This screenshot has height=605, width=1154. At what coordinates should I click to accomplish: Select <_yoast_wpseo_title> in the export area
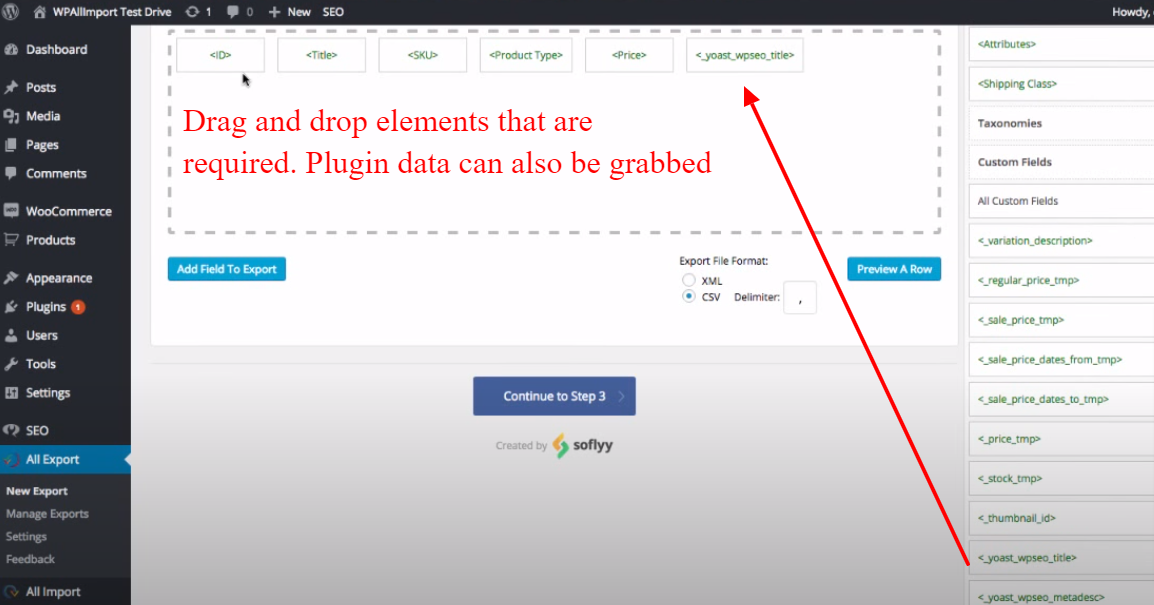(745, 55)
